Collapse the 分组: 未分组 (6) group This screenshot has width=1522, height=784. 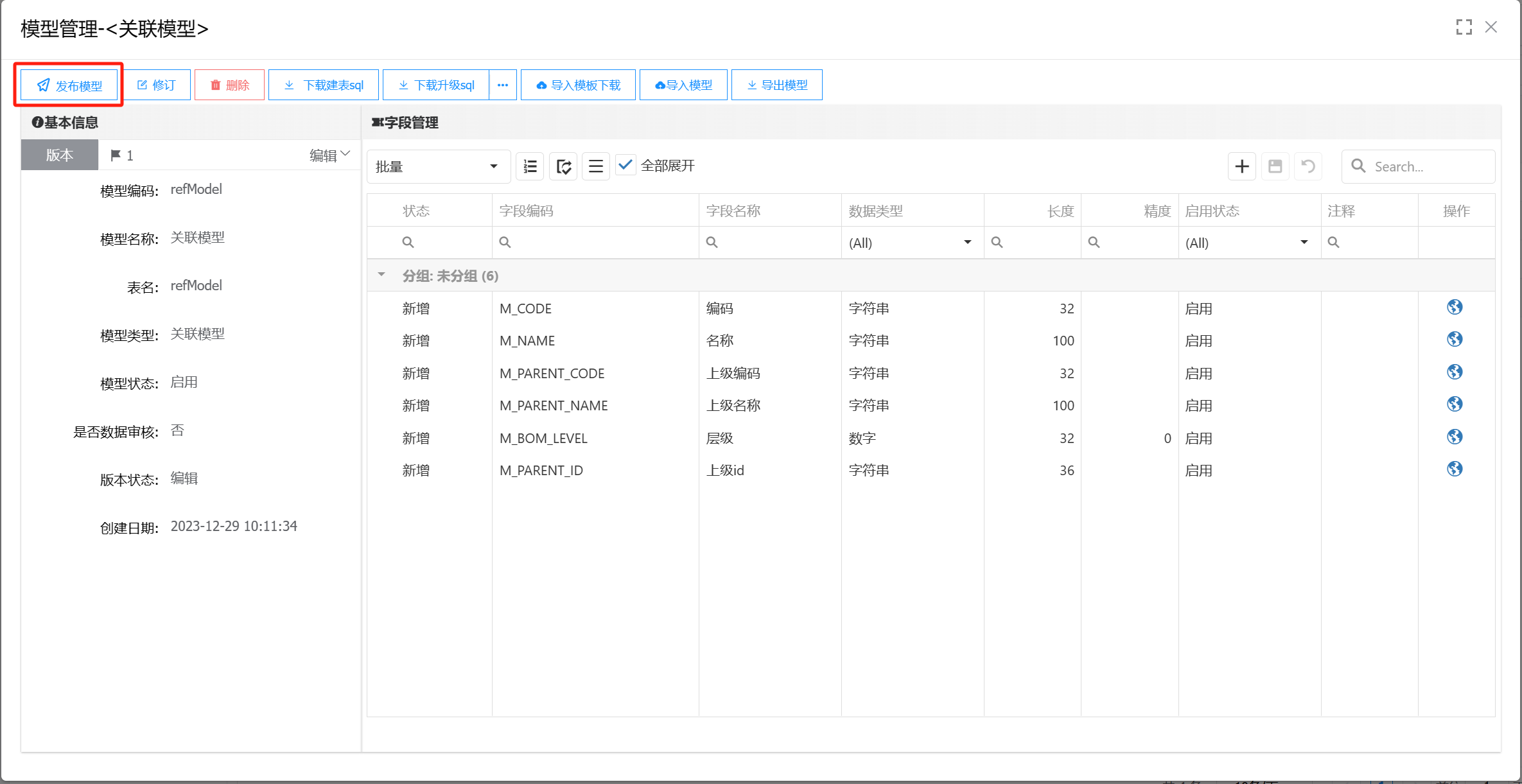coord(381,275)
